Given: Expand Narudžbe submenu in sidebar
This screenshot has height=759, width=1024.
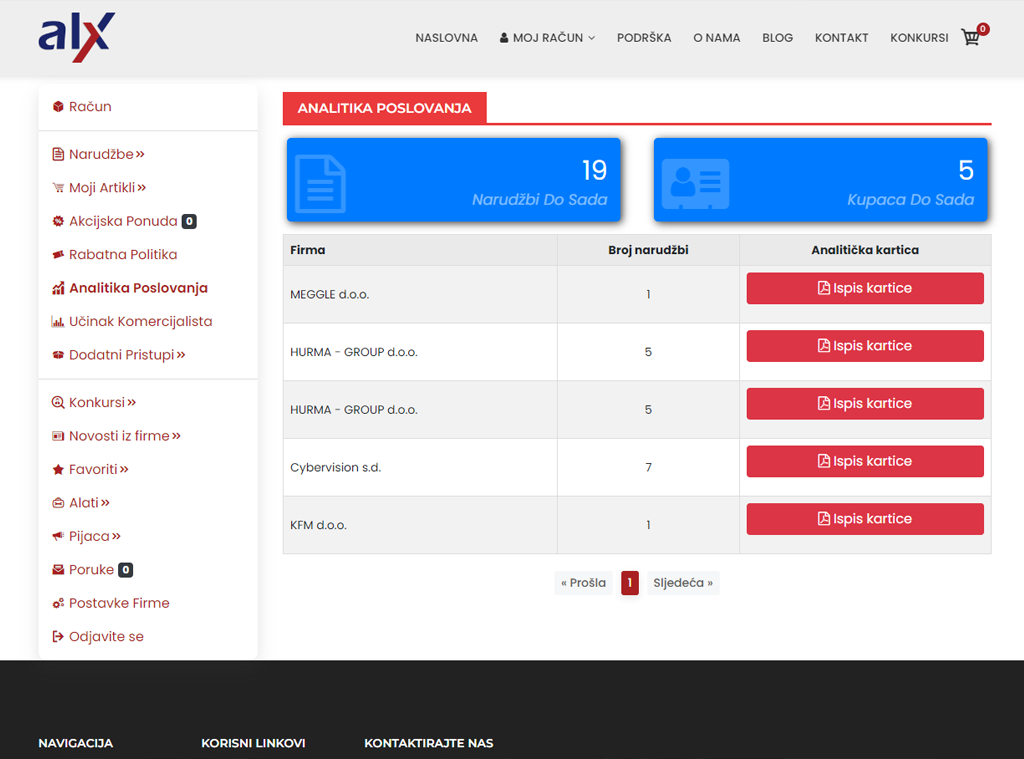Looking at the screenshot, I should [x=140, y=154].
